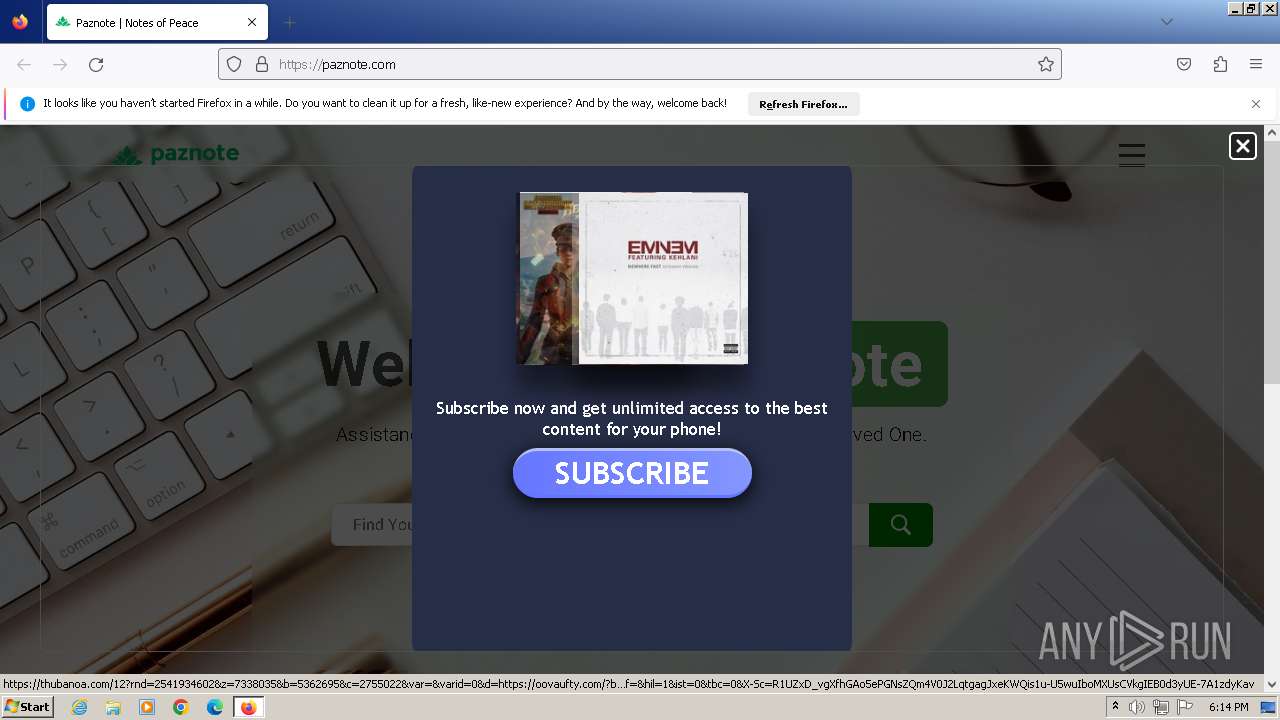Dismiss the refresh Firefox notification bar
The width and height of the screenshot is (1280, 720).
pyautogui.click(x=1256, y=104)
